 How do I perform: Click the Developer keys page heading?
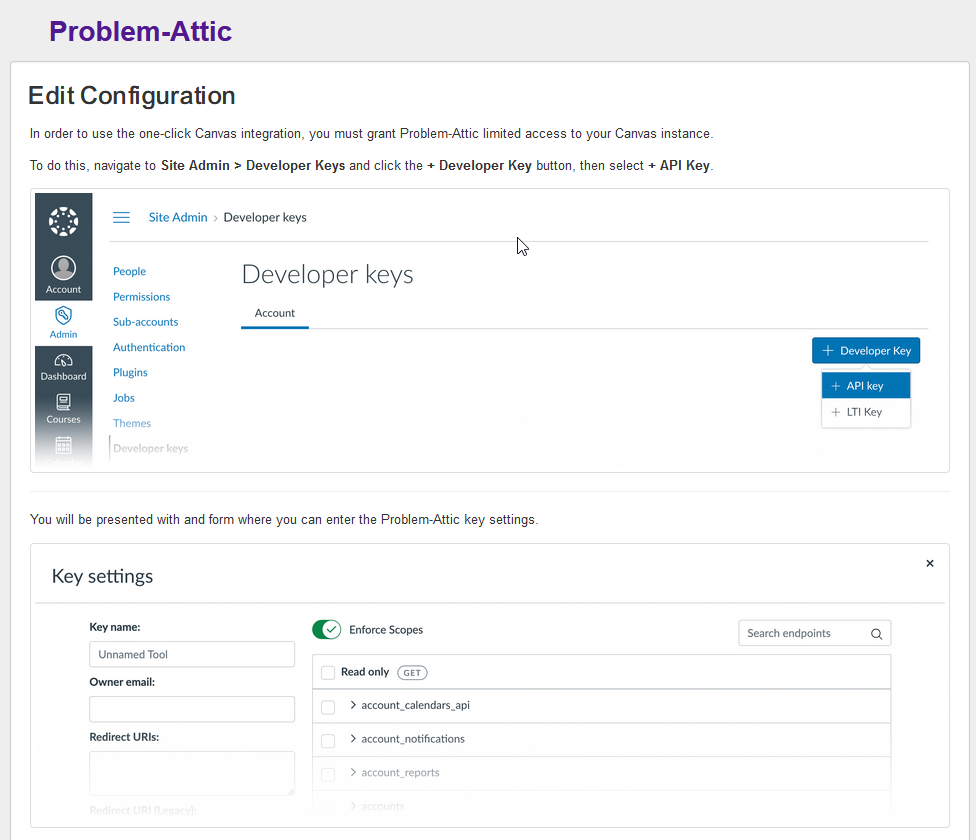coord(327,274)
